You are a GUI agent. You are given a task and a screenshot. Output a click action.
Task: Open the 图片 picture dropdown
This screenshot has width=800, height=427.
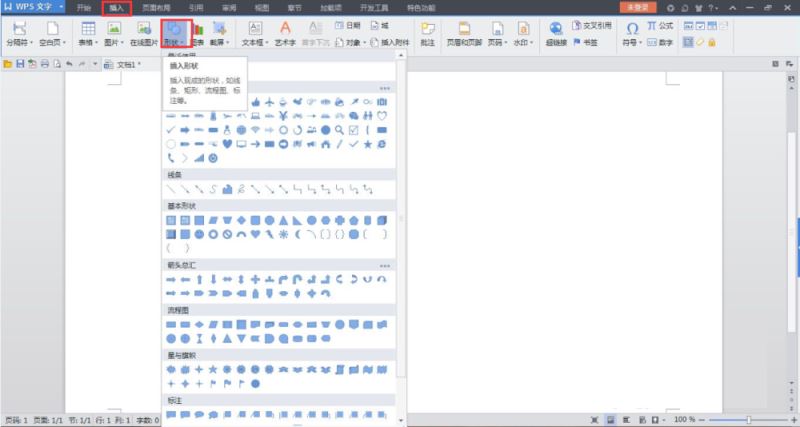[x=114, y=34]
